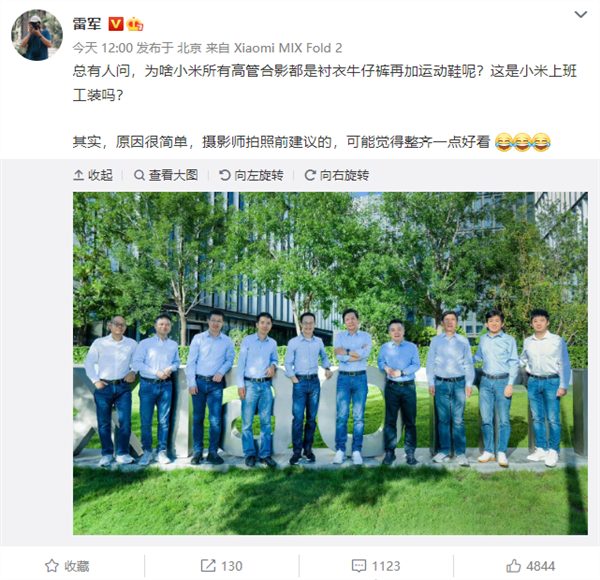This screenshot has width=600, height=580.
Task: Click the orange V verified badge
Action: [116, 24]
